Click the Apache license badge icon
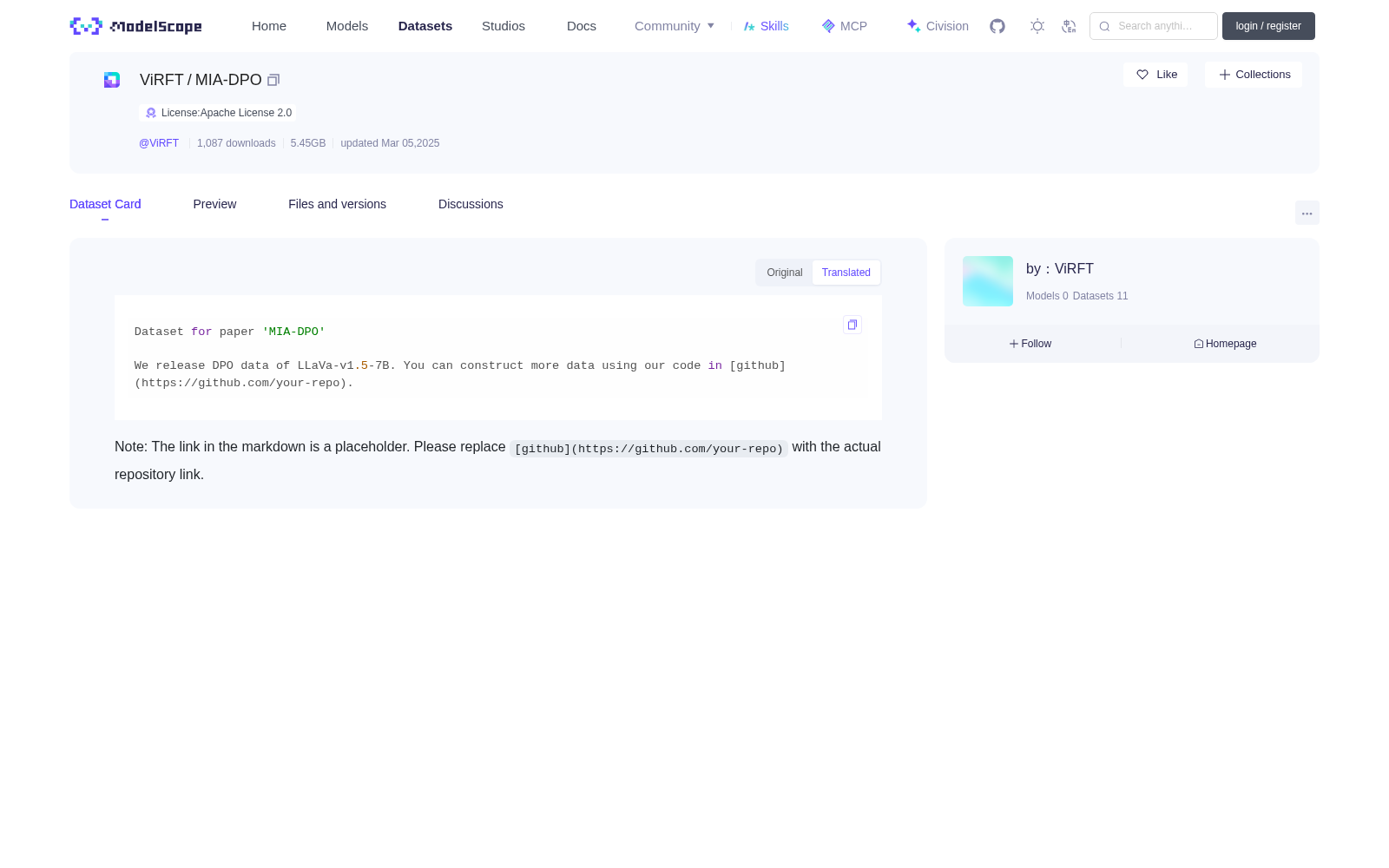 [x=151, y=113]
